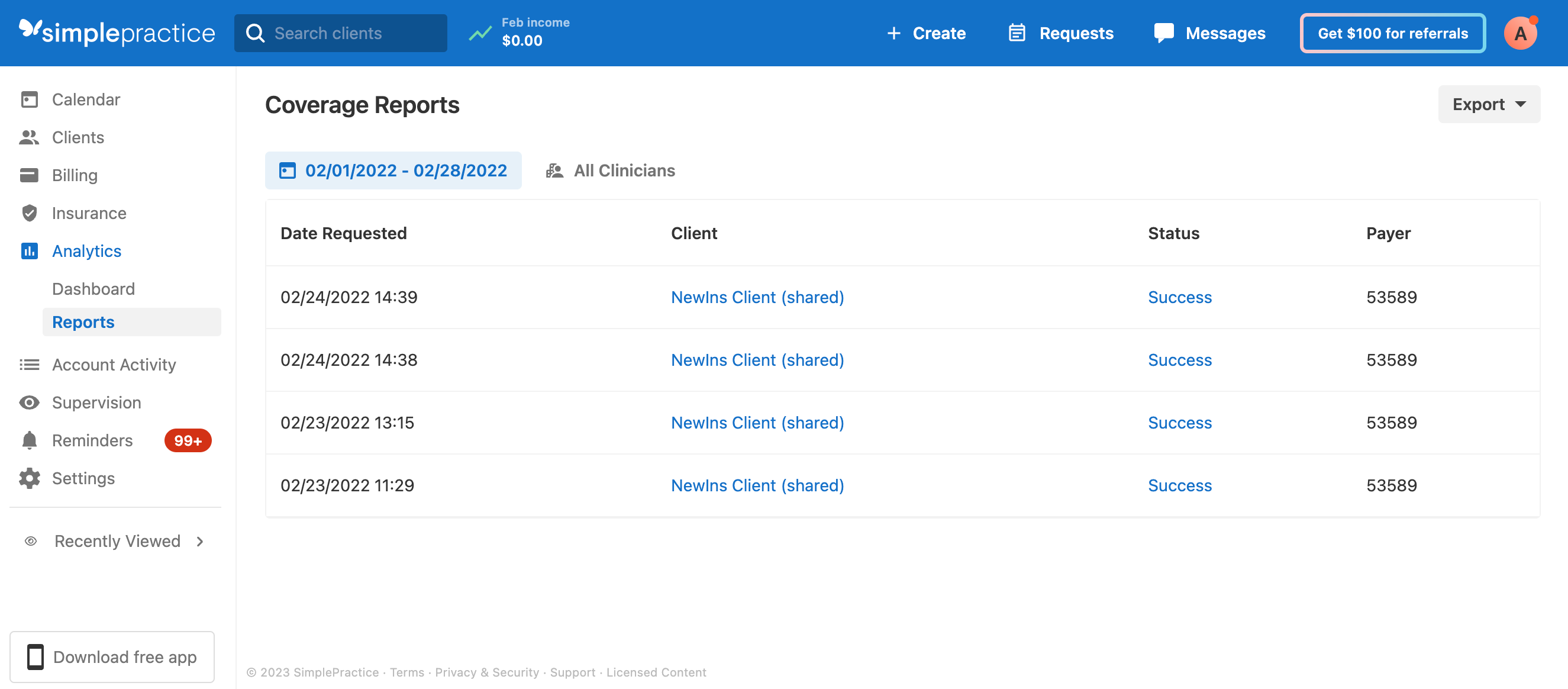Click the Calendar icon in sidebar
This screenshot has height=689, width=1568.
click(x=29, y=99)
